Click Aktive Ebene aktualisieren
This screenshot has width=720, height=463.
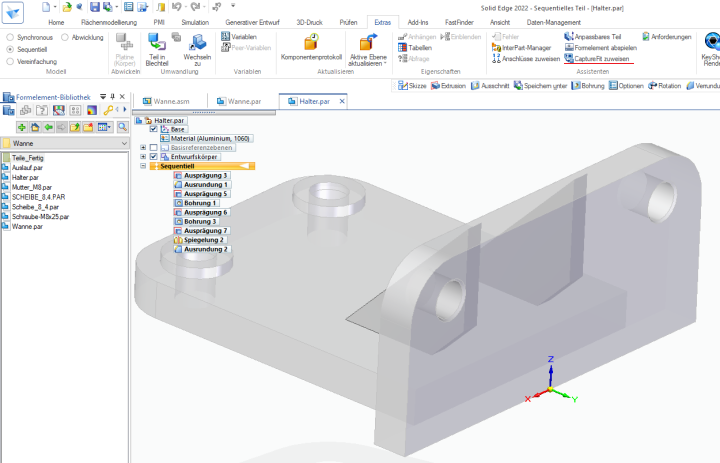click(368, 50)
